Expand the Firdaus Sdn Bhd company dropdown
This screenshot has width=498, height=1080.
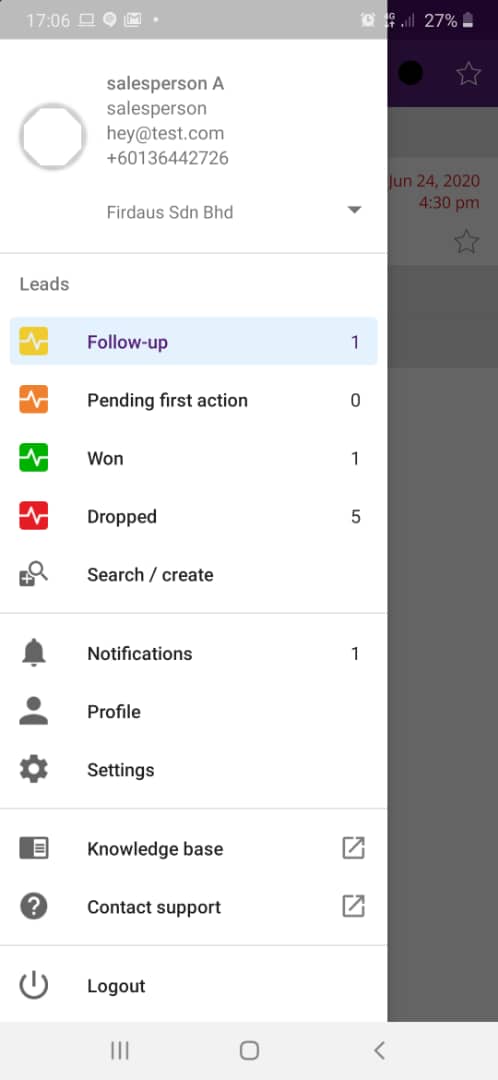click(x=354, y=210)
